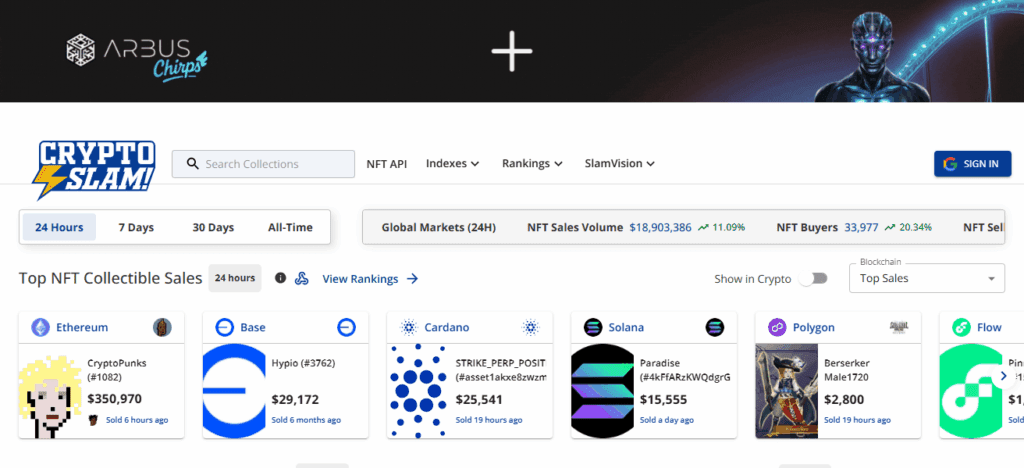The width and height of the screenshot is (1024, 468).
Task: Click the Cardano collection icon at card right
Action: coord(530,328)
